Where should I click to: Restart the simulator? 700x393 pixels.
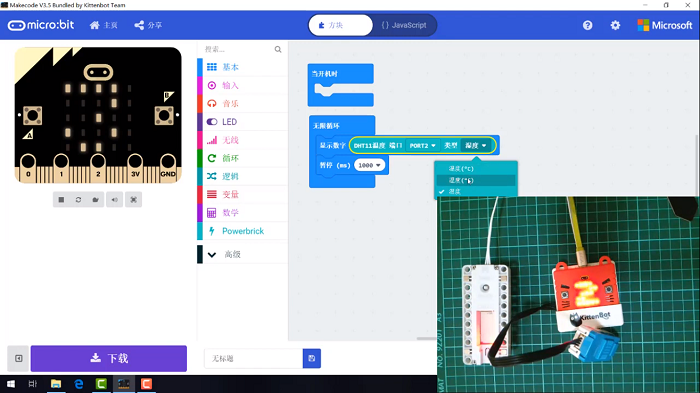79,200
